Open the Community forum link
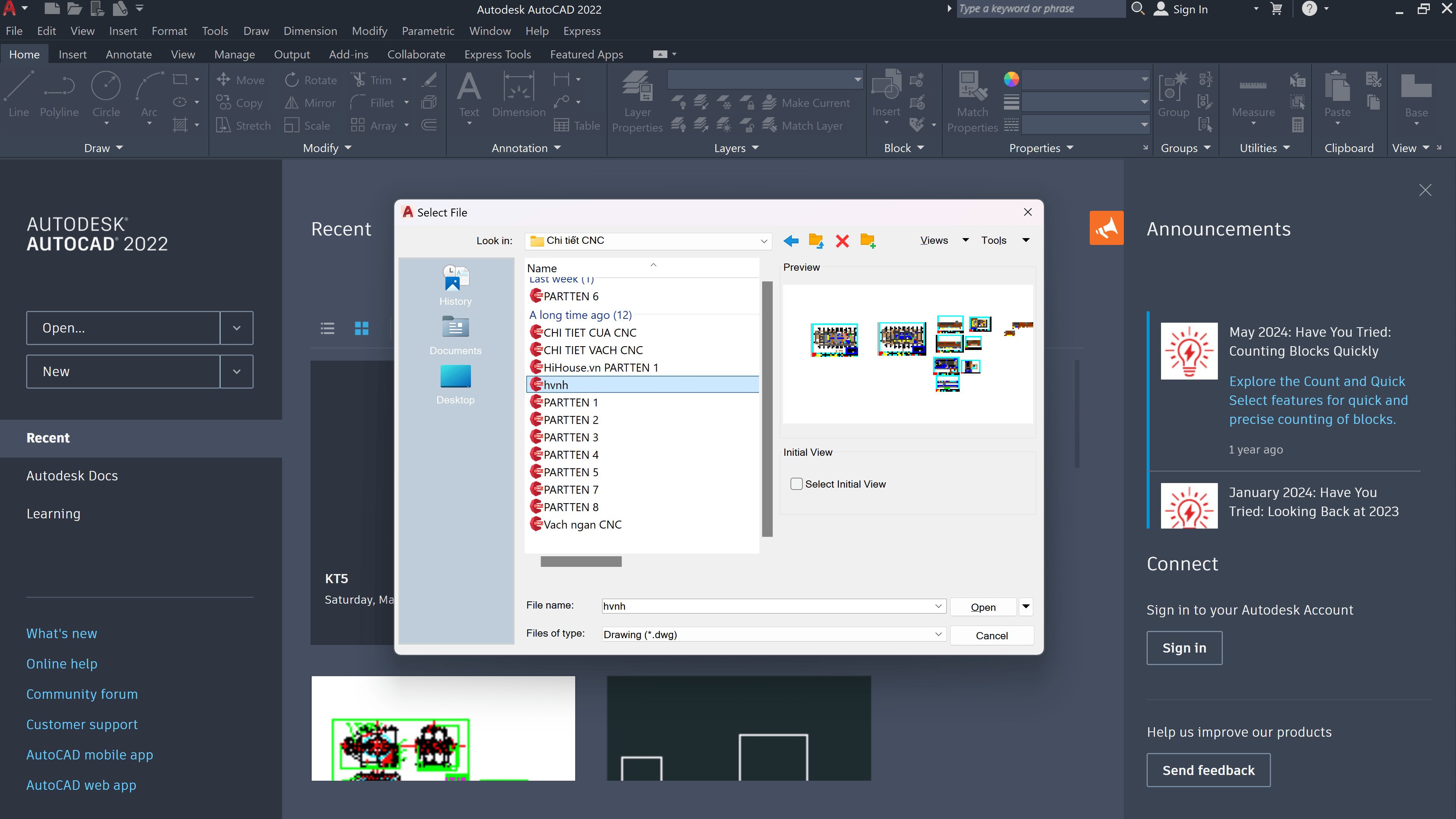Viewport: 1456px width, 819px height. (82, 693)
